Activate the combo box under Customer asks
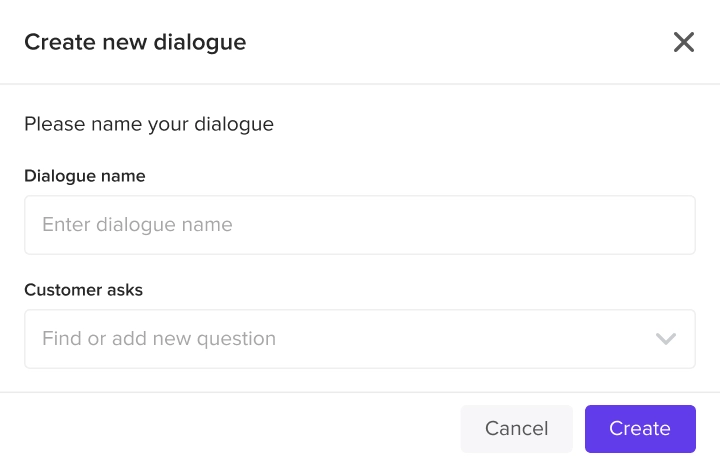This screenshot has width=721, height=466. 360,339
